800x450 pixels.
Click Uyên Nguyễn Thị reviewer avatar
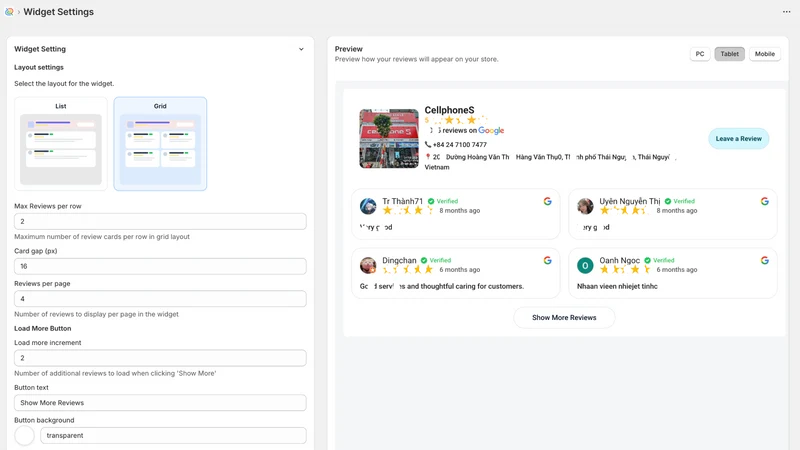click(x=585, y=206)
